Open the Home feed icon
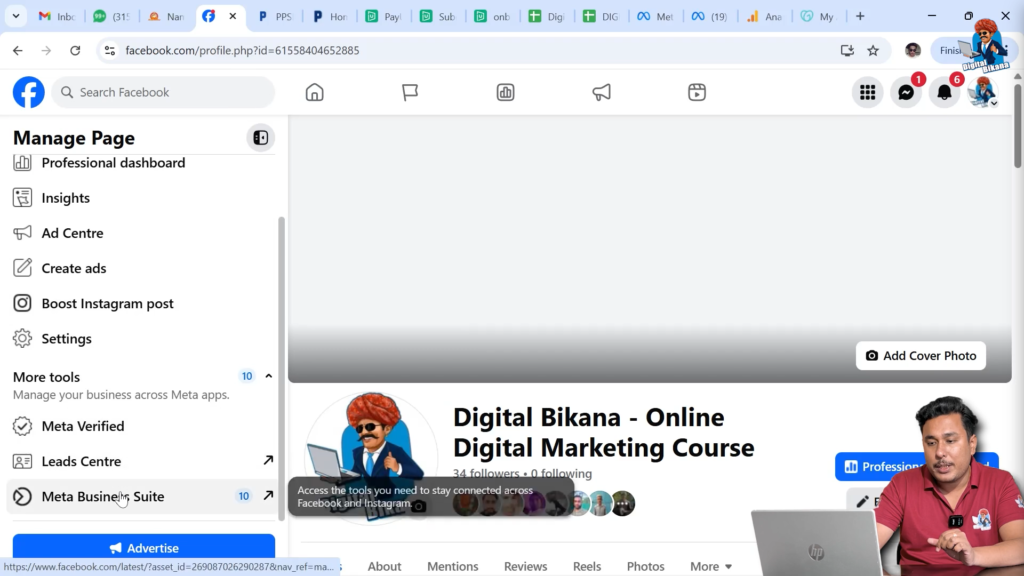Screen dimensions: 1024x576 tap(314, 91)
